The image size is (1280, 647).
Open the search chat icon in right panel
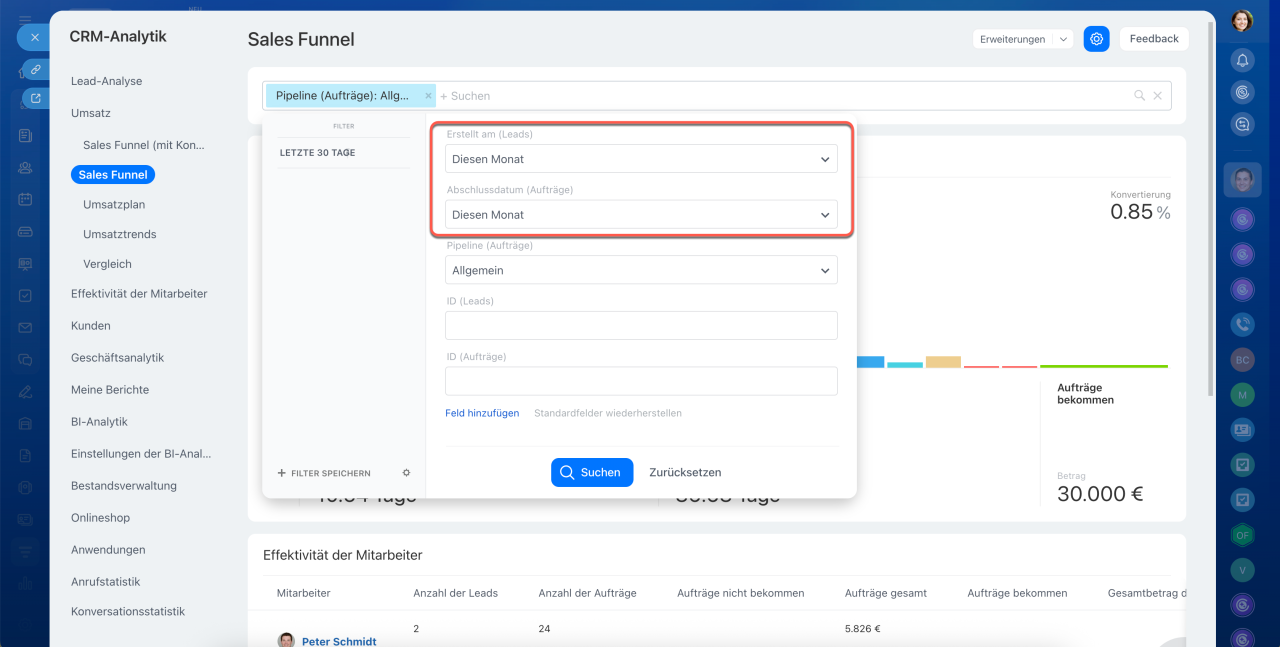coord(1242,124)
